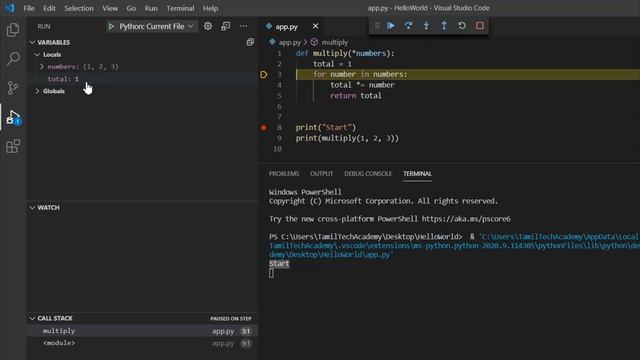Click 'total *= number' code line
Image resolution: width=640 pixels, height=360 pixels.
[362, 85]
